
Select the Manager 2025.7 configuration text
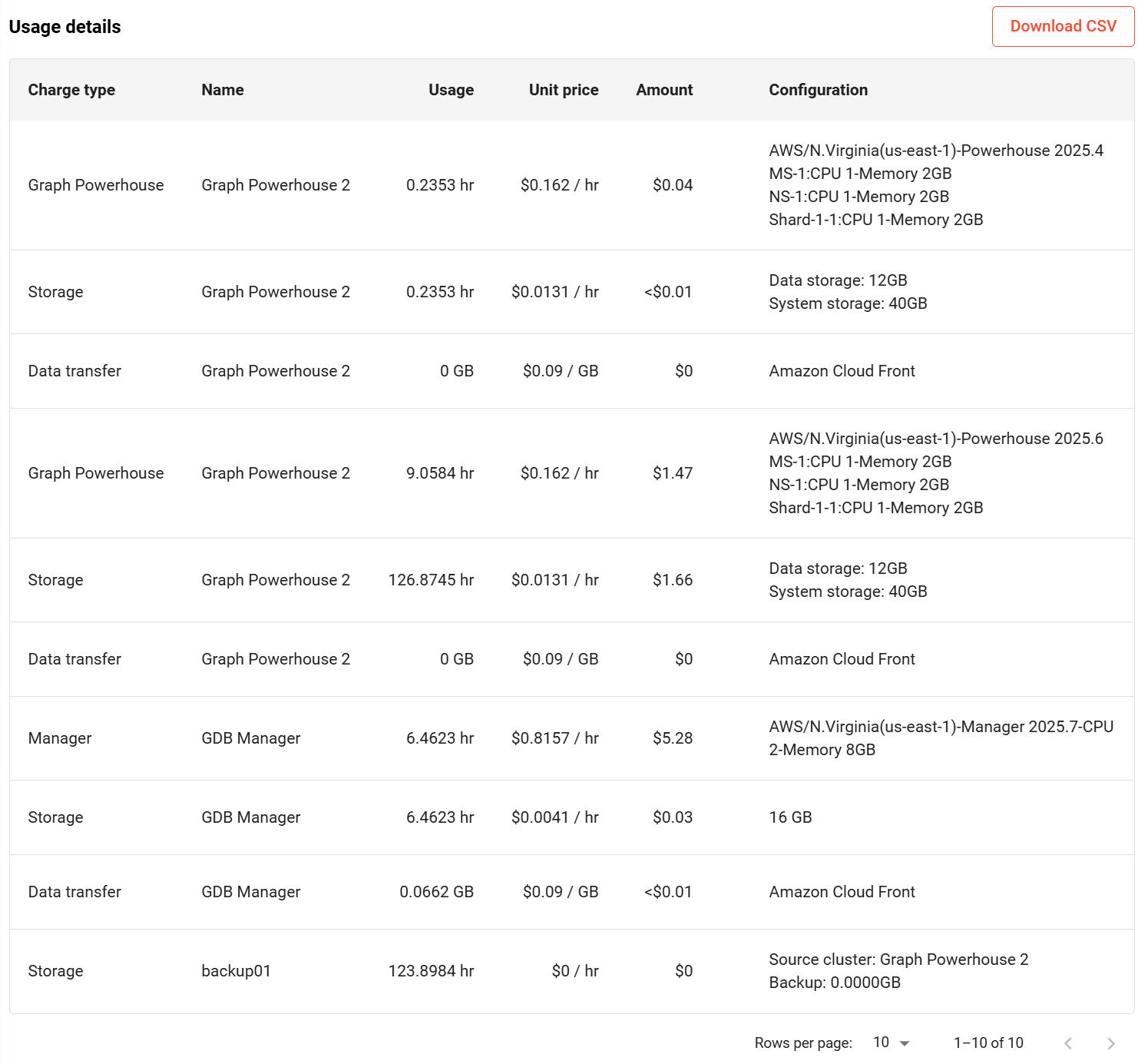pos(941,738)
